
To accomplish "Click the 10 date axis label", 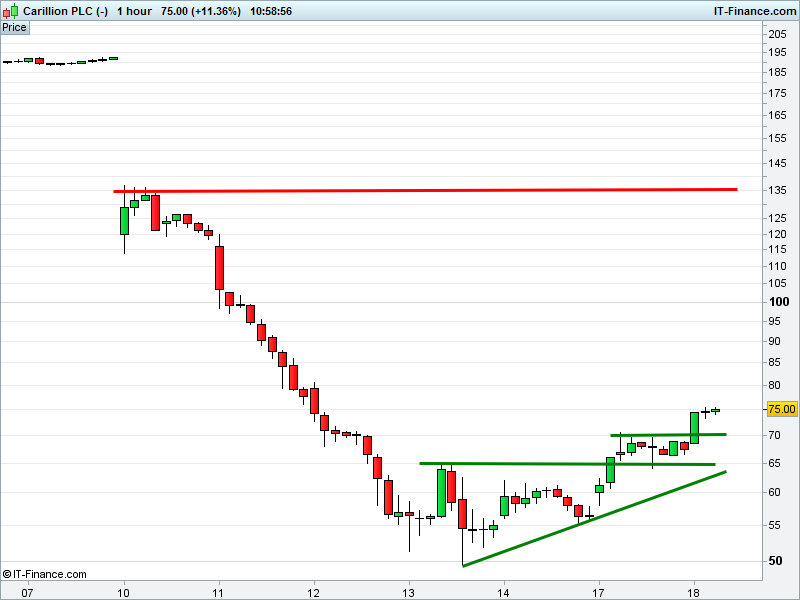I will [123, 593].
